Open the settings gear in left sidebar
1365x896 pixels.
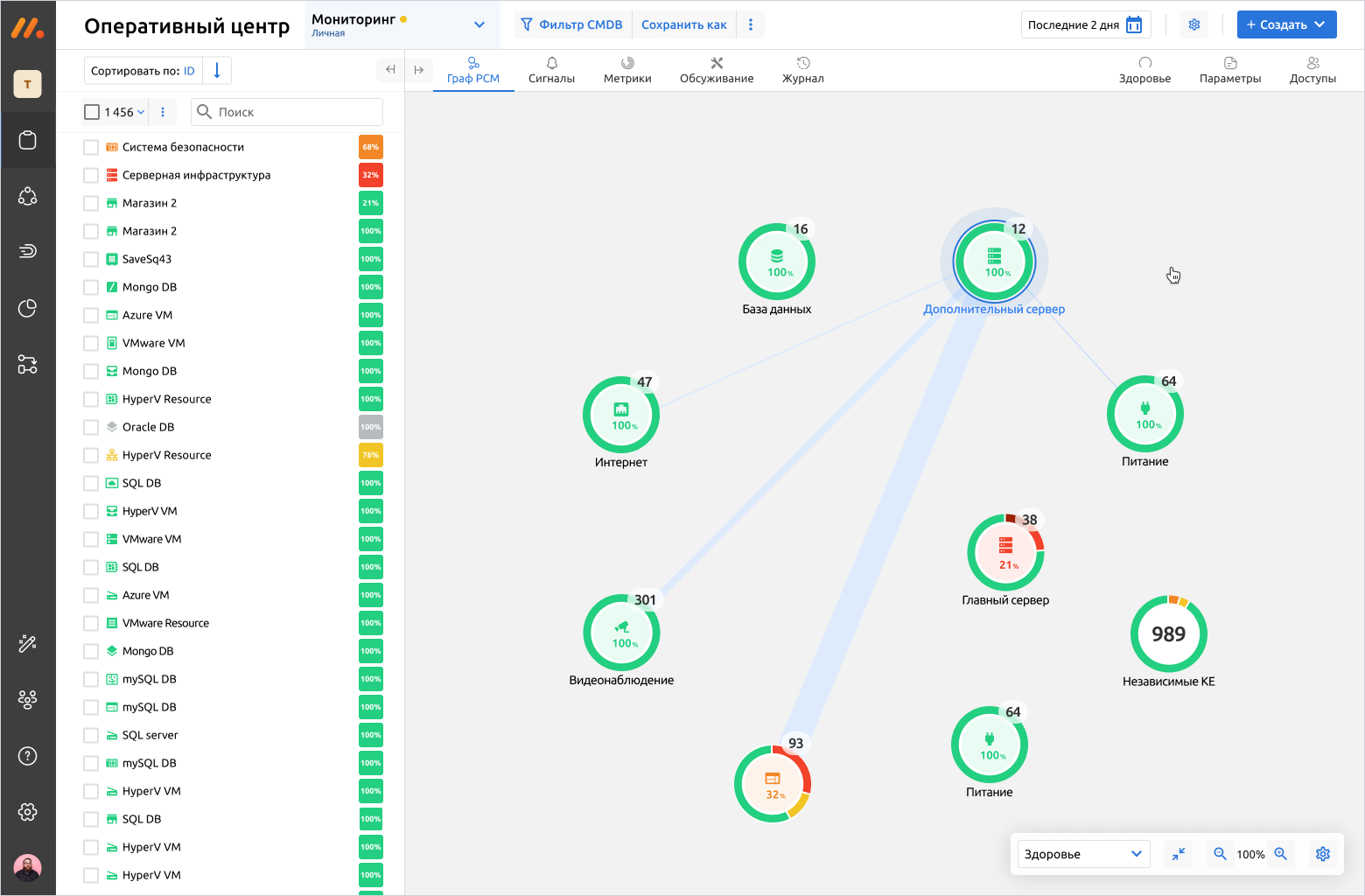pos(28,812)
